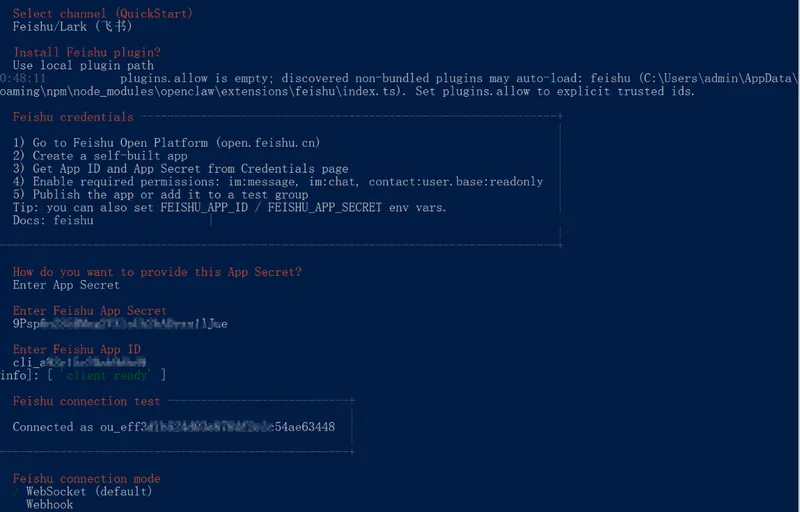Click the "Feishu connection test" box title

coord(86,401)
